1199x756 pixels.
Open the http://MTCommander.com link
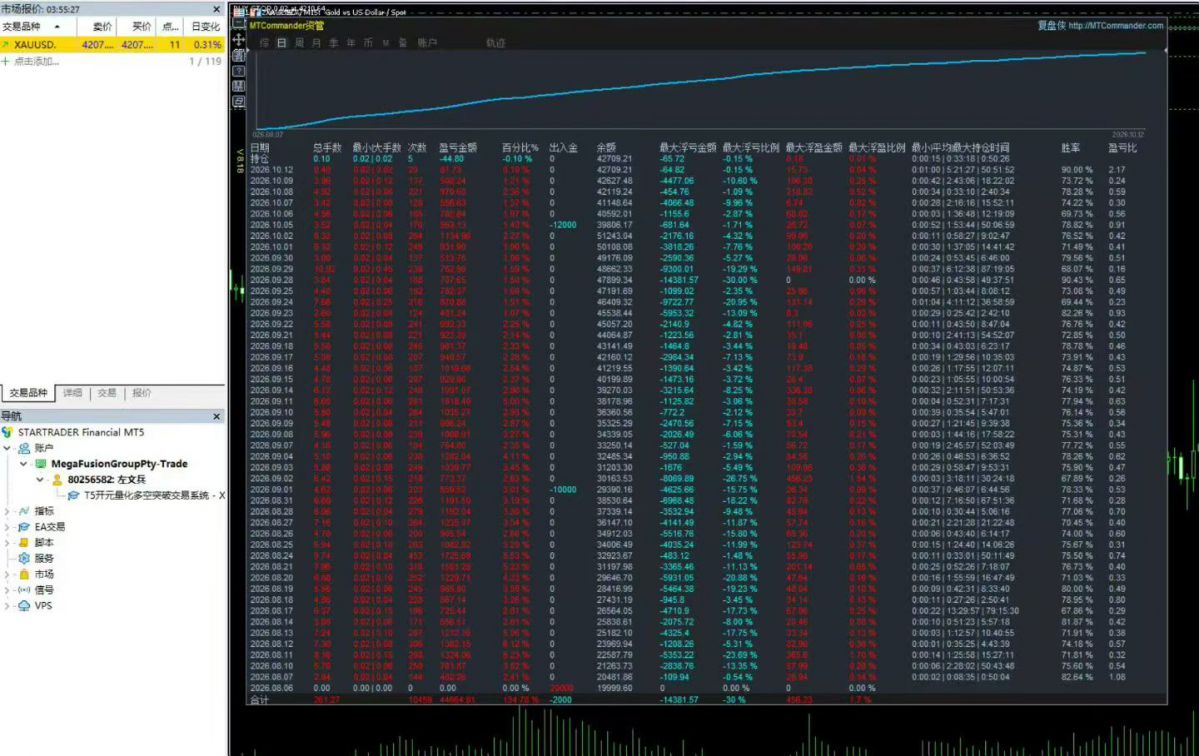[1116, 25]
